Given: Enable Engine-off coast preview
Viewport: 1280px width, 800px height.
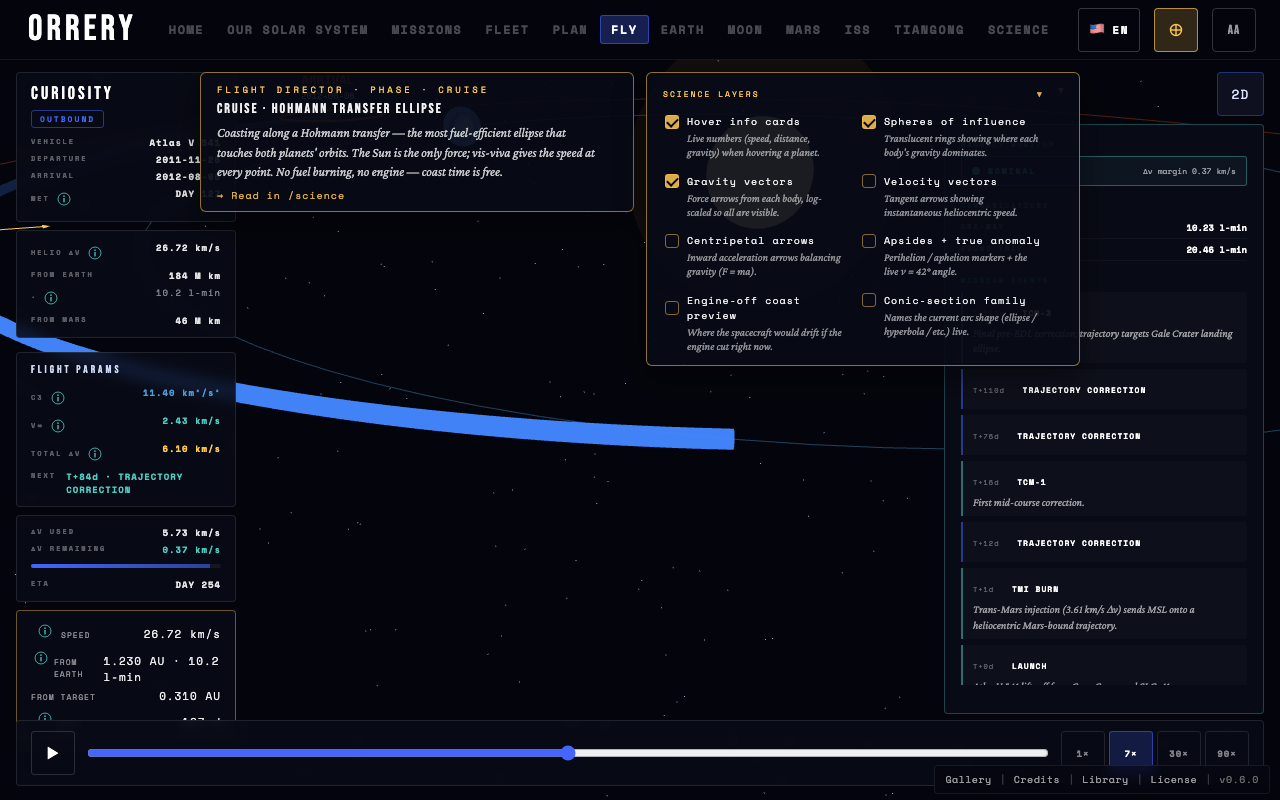Looking at the screenshot, I should (x=672, y=308).
